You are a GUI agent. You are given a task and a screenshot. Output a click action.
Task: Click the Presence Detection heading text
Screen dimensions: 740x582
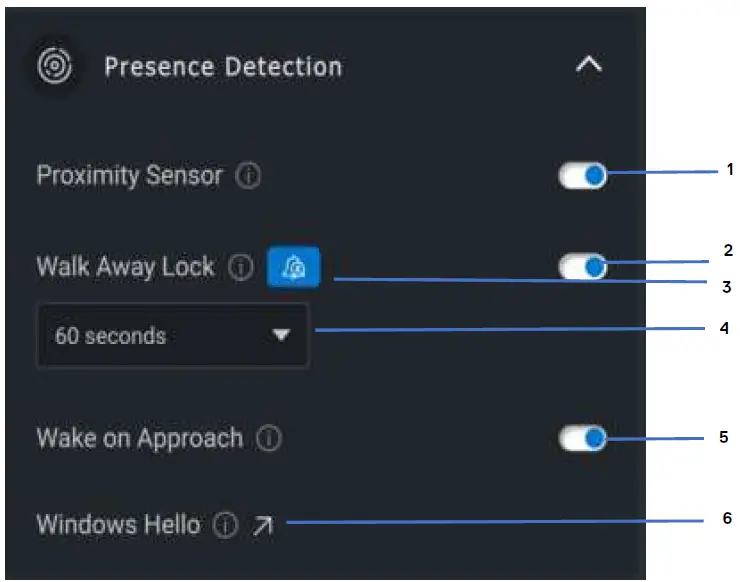click(x=223, y=67)
